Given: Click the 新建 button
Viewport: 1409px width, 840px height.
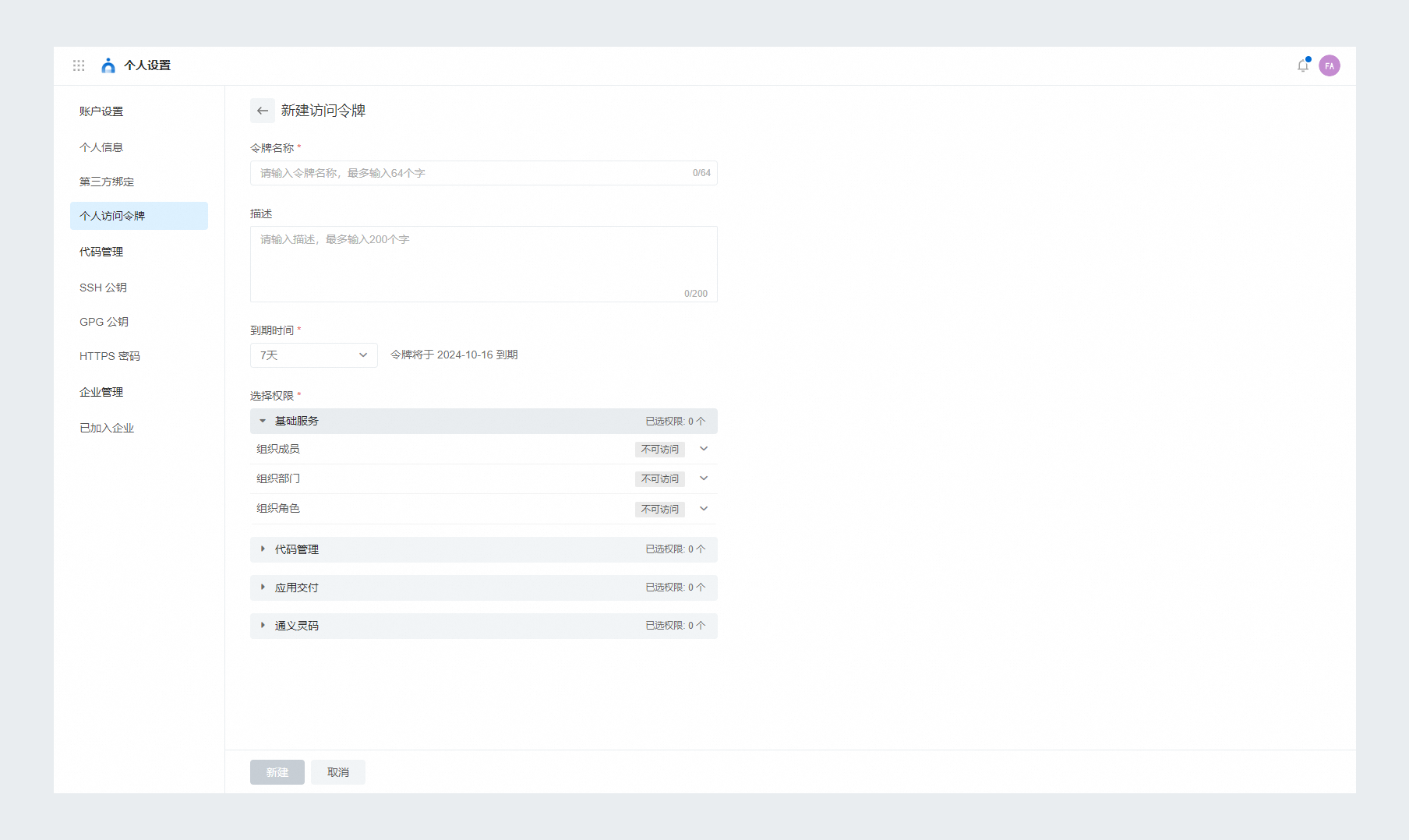Looking at the screenshot, I should (277, 772).
